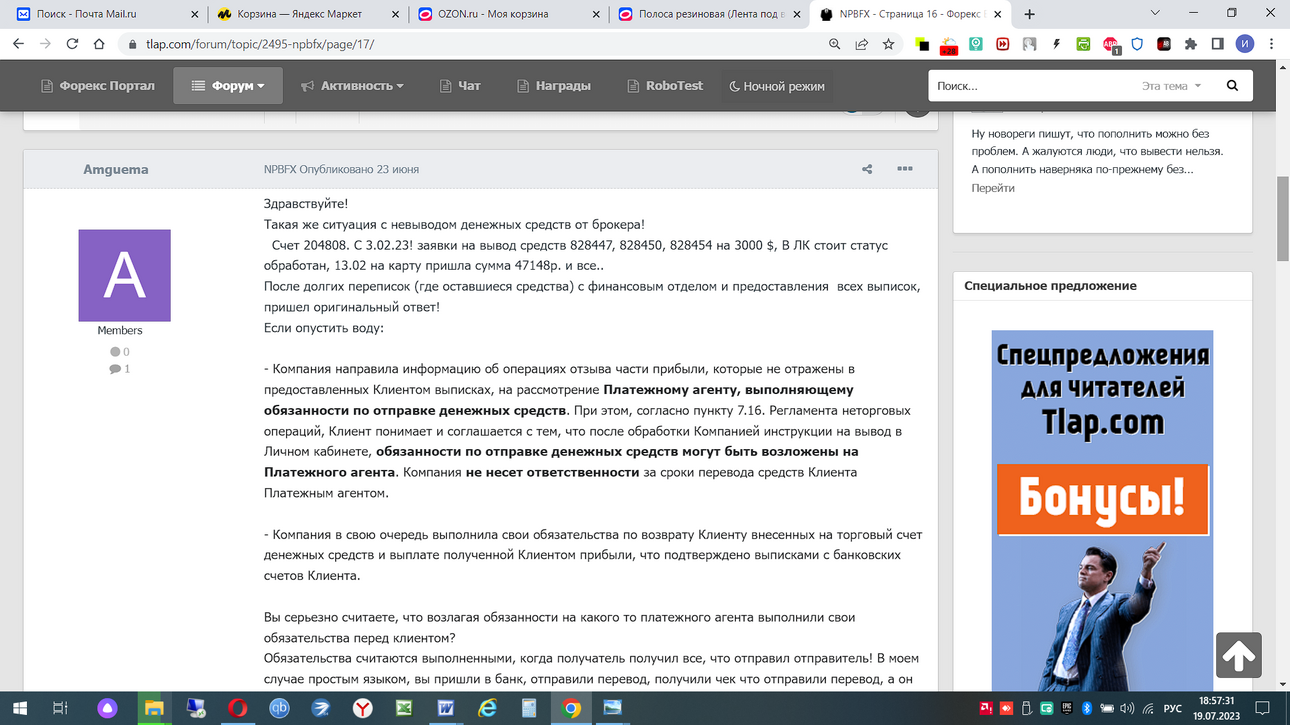
Task: Open Bluetooth tray icon
Action: pos(1086,708)
